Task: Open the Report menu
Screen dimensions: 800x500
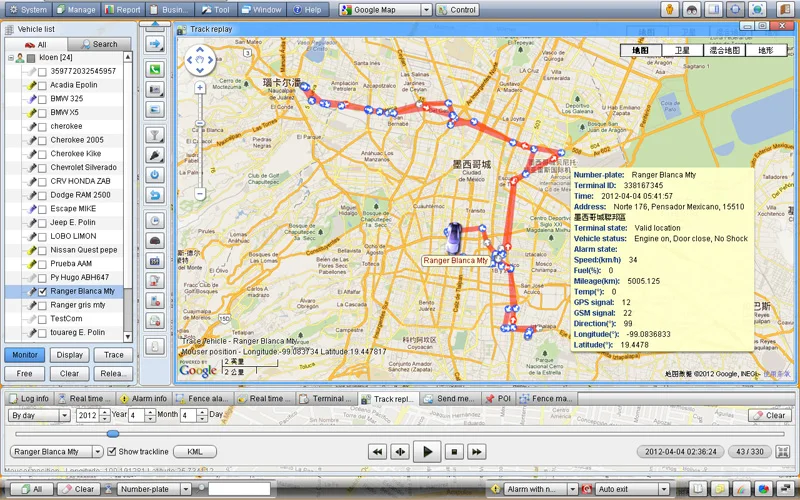Action: (121, 10)
